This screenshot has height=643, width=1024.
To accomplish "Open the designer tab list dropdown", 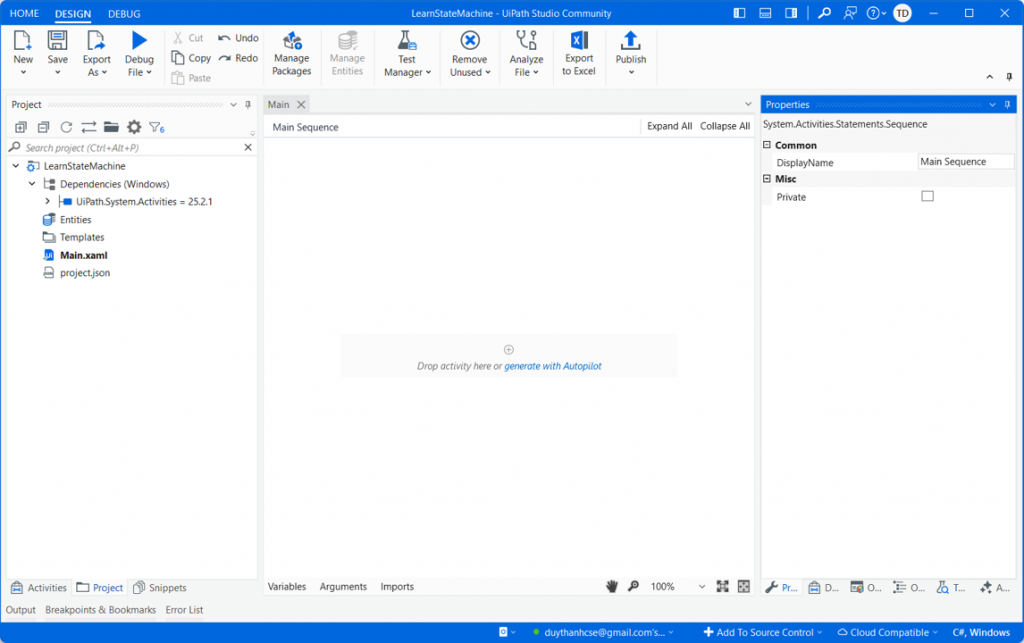I will coord(748,104).
